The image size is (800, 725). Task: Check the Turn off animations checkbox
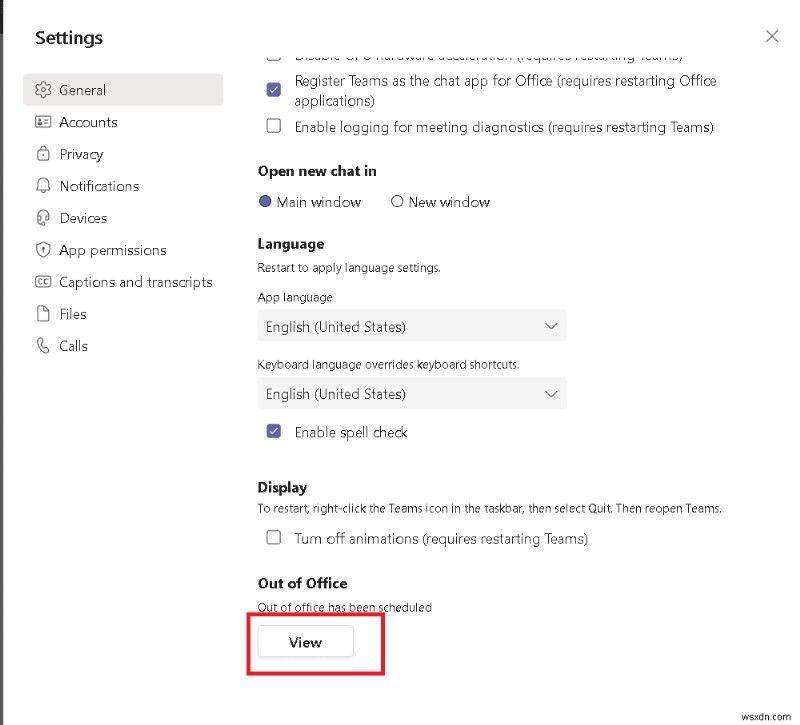[x=274, y=538]
